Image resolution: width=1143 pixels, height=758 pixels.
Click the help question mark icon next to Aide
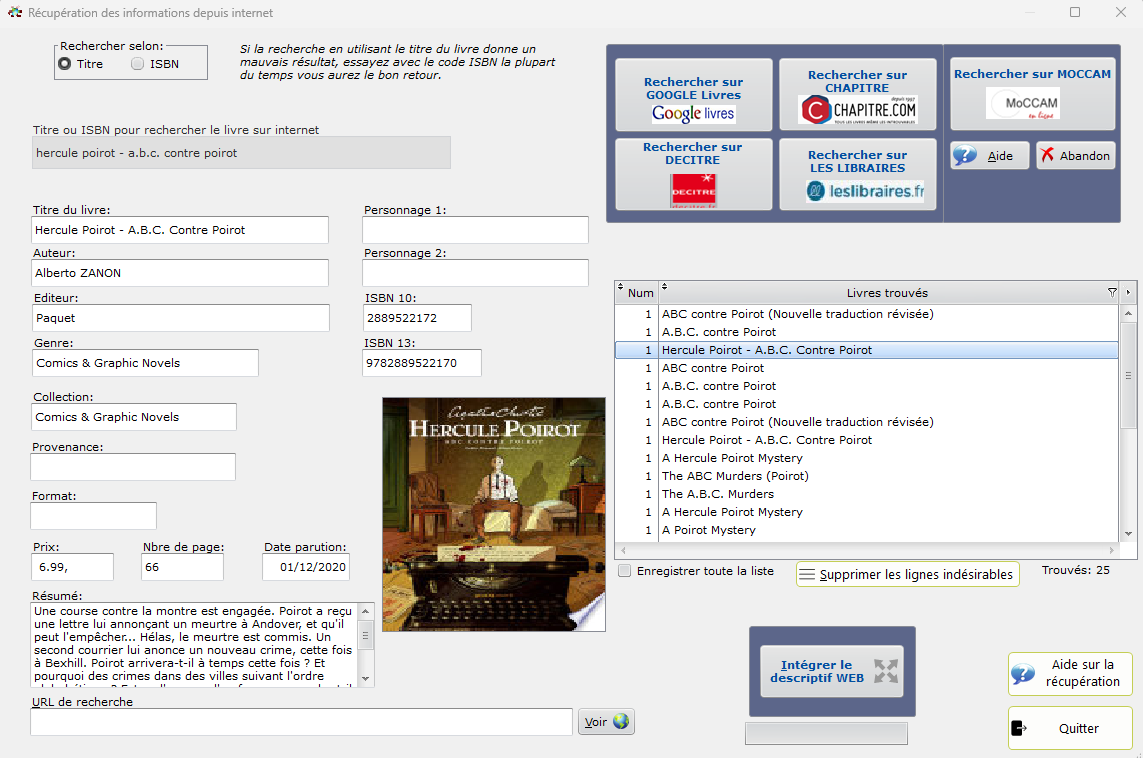pyautogui.click(x=965, y=155)
